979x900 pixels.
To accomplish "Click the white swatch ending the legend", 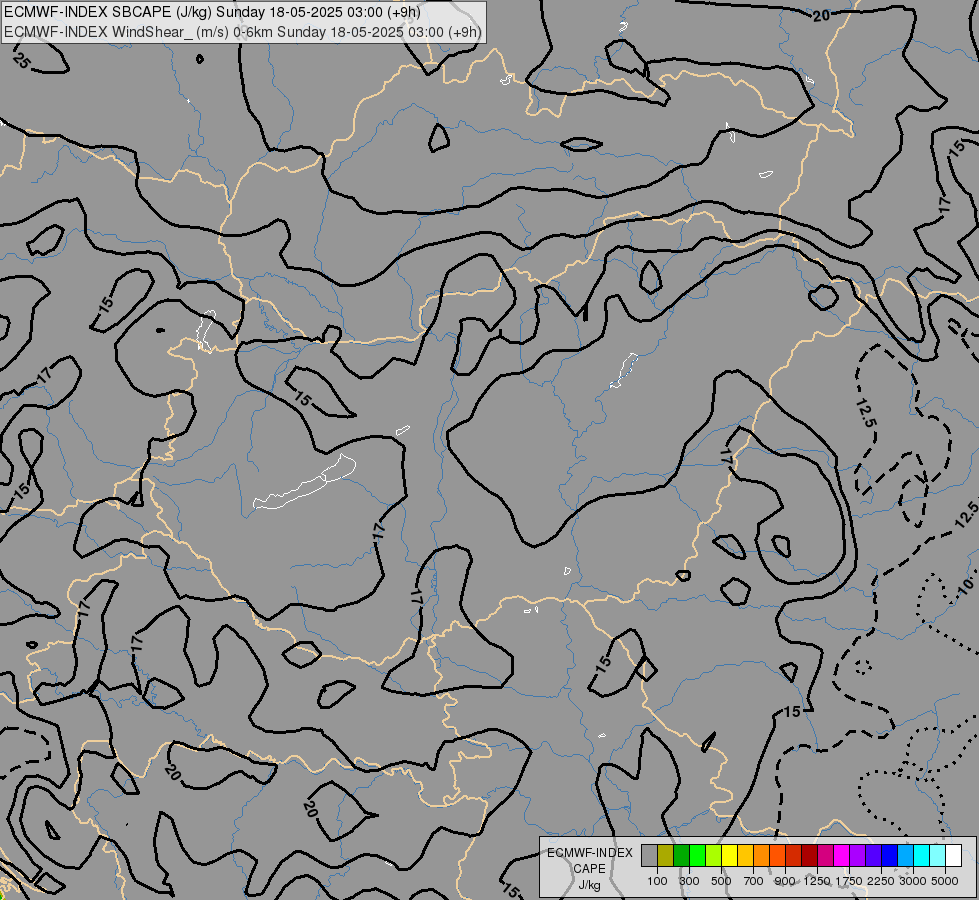I will coord(953,856).
